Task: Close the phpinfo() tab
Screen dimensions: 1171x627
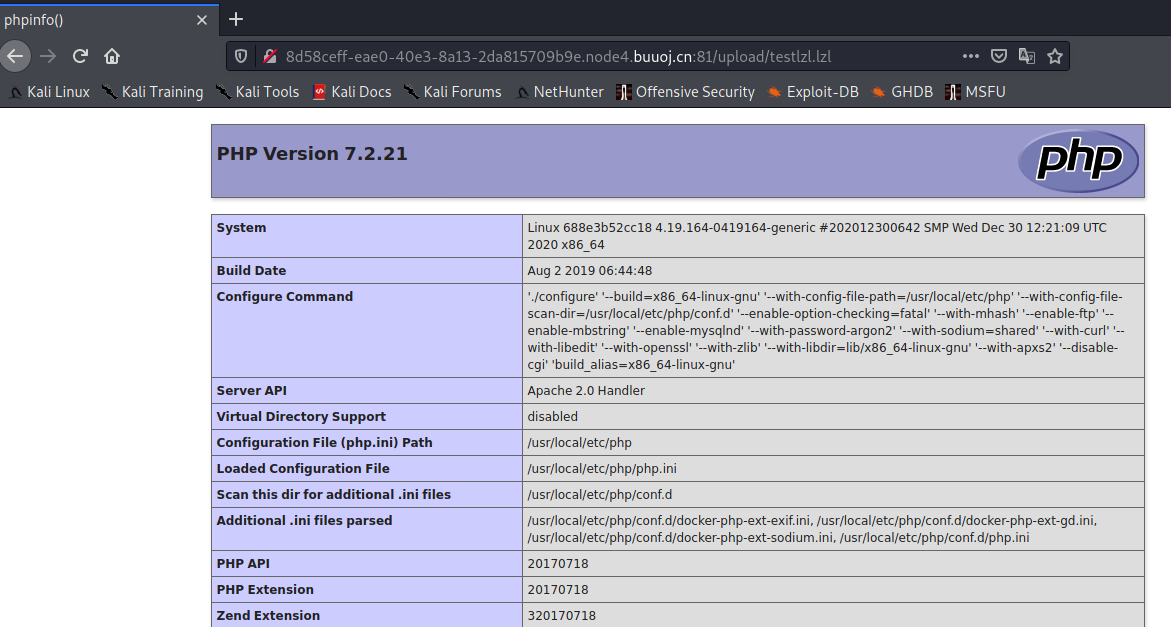Action: coord(202,20)
